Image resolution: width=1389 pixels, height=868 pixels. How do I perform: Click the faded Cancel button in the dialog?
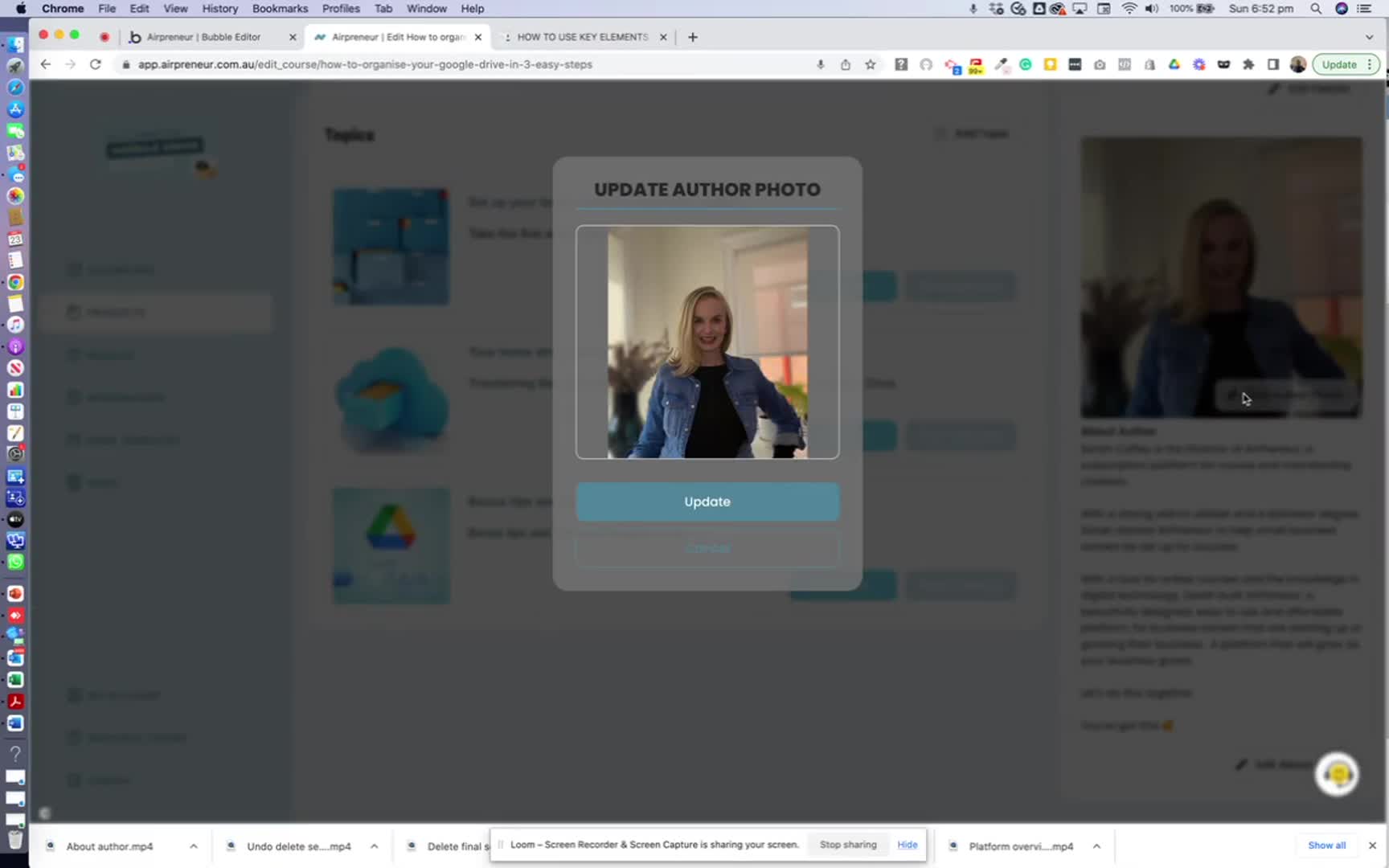pos(707,549)
